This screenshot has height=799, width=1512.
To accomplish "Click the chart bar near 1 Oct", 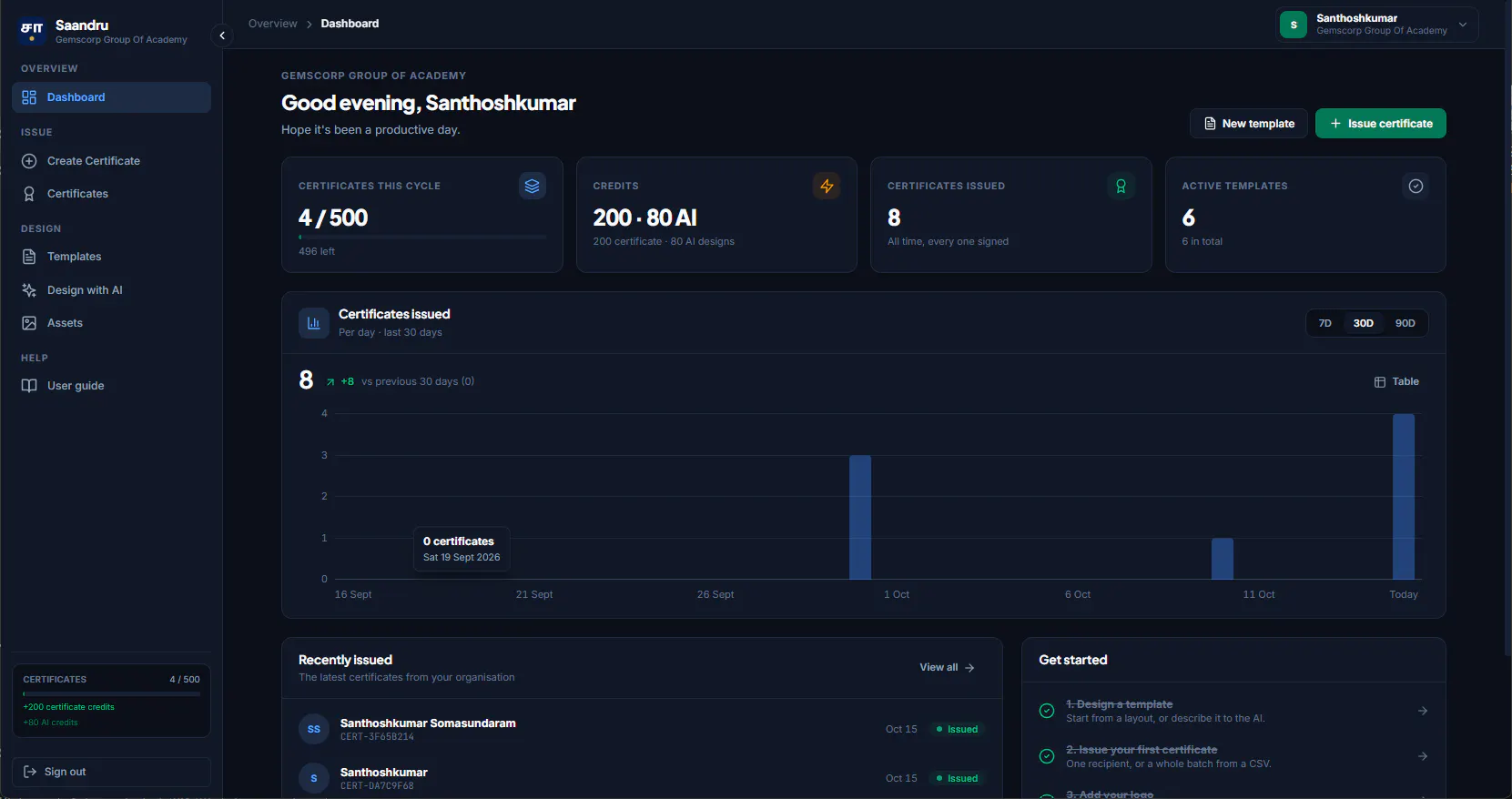I will (x=860, y=518).
